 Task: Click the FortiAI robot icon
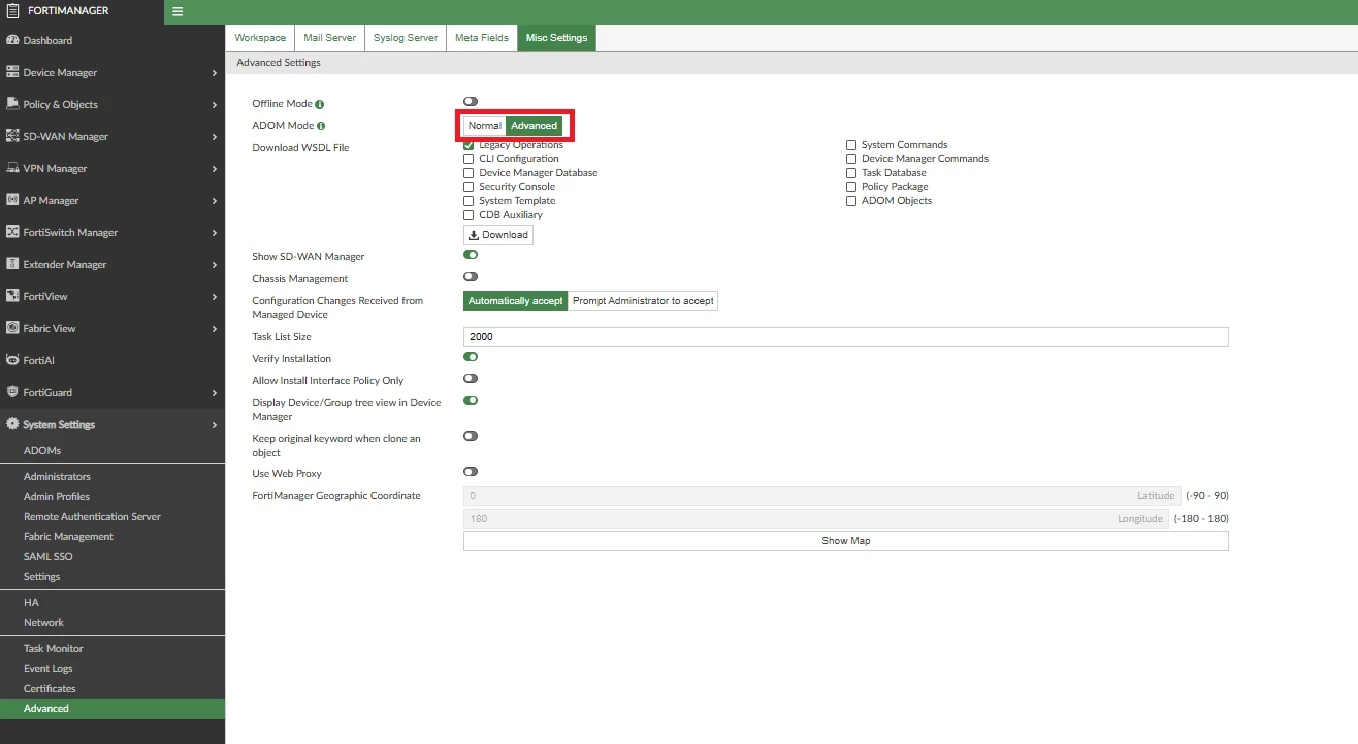tap(12, 360)
